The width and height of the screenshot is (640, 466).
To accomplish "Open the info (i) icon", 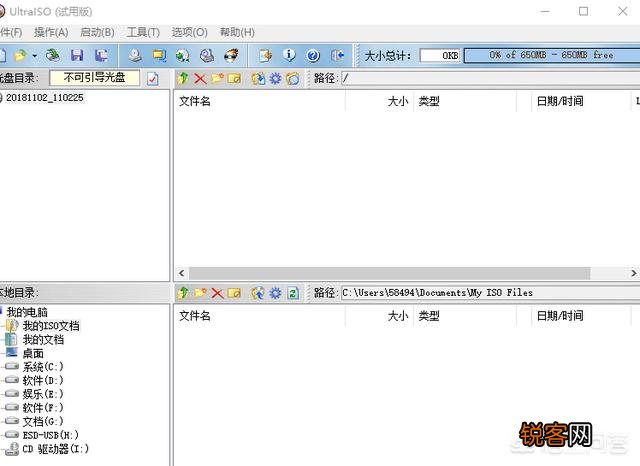I will tap(289, 55).
